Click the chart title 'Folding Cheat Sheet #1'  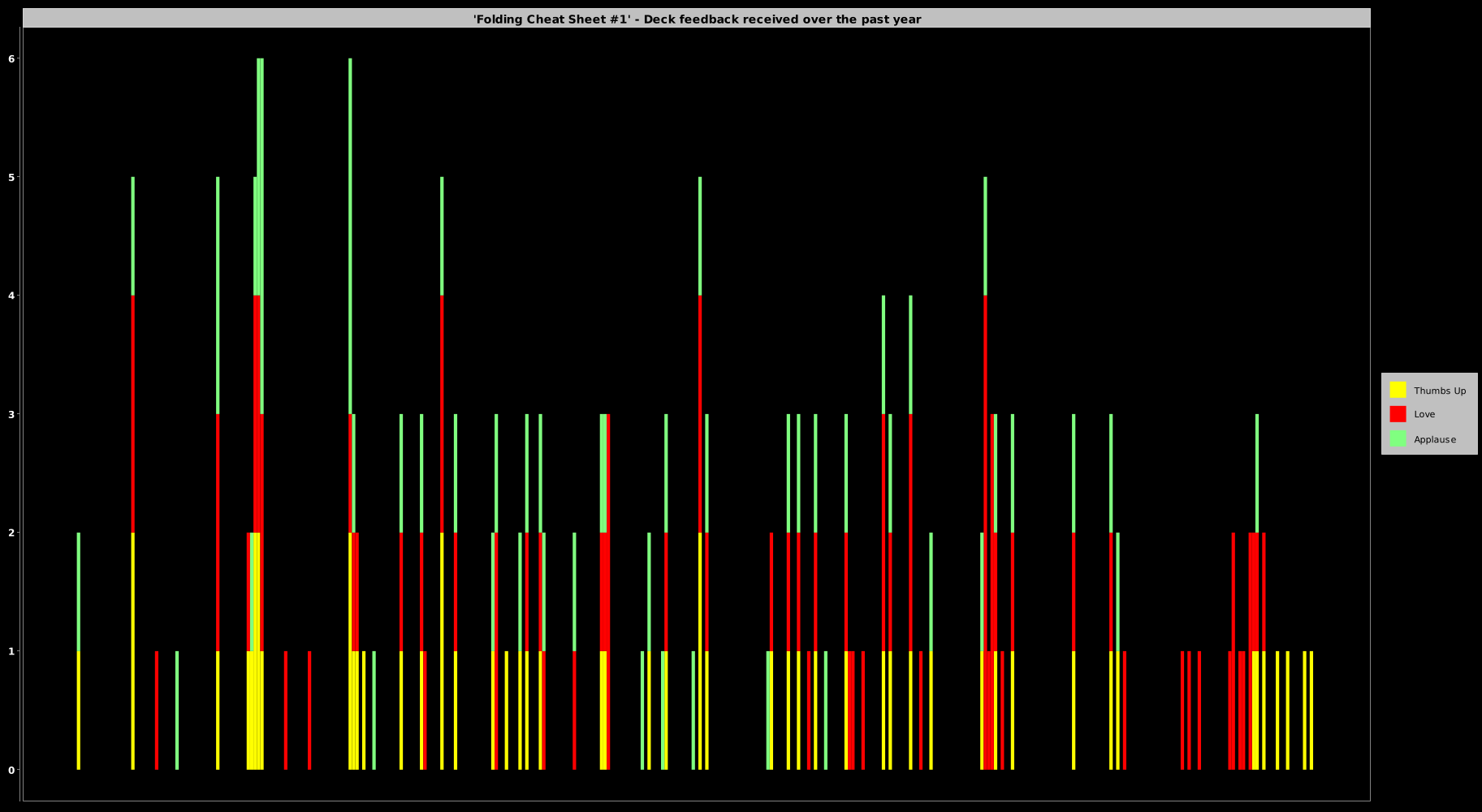click(697, 19)
